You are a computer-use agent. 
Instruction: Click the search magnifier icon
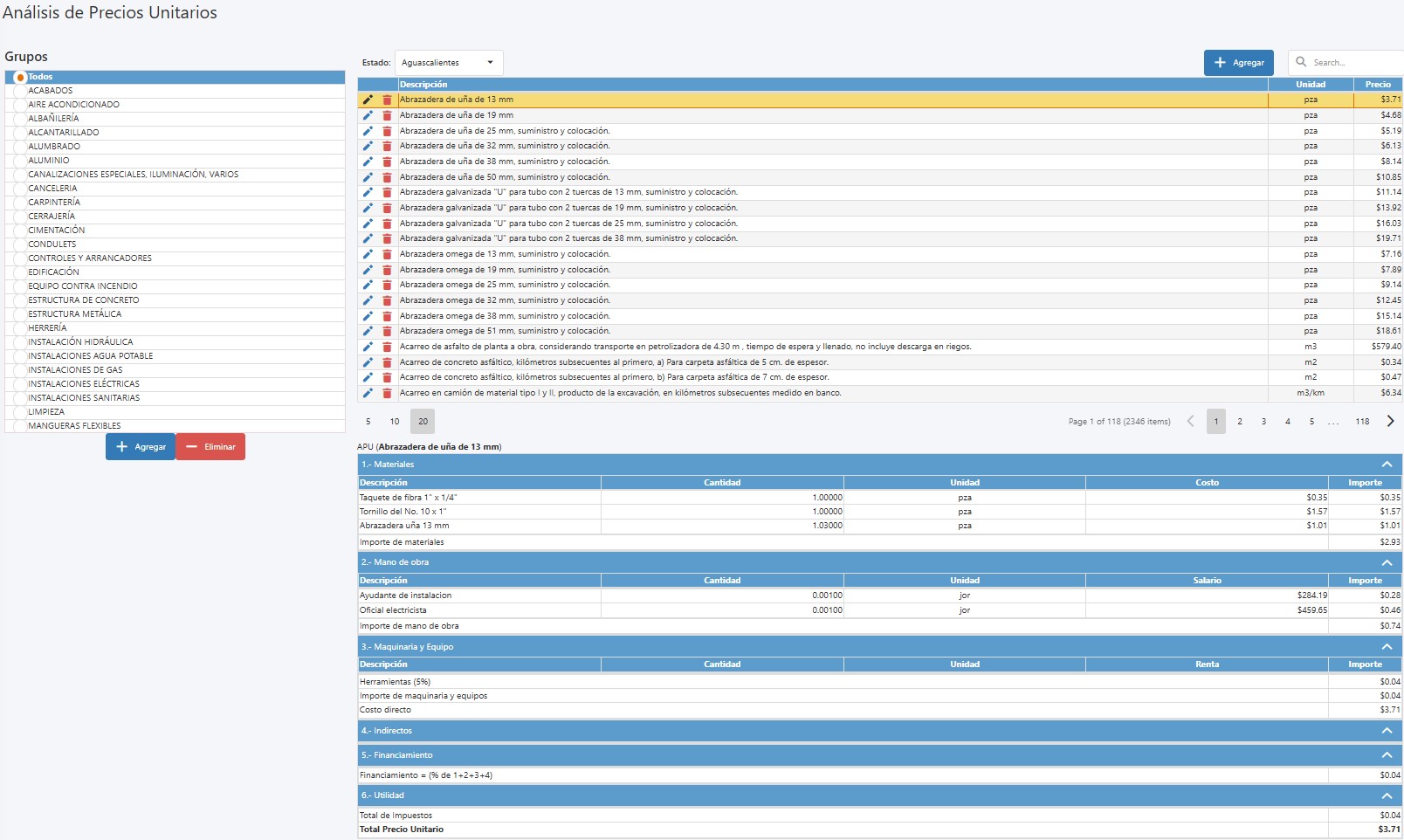[x=1301, y=62]
